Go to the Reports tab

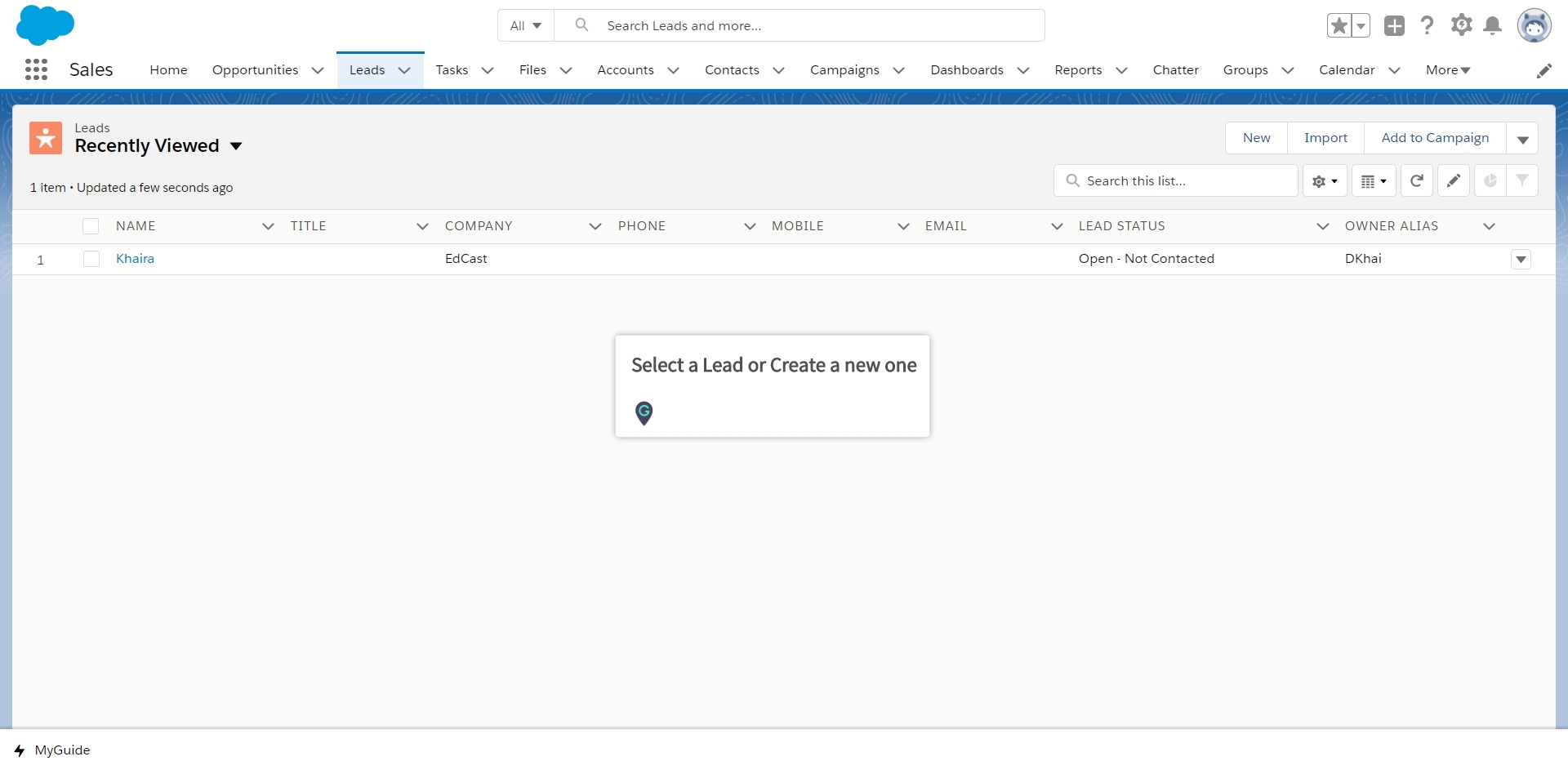click(1078, 70)
